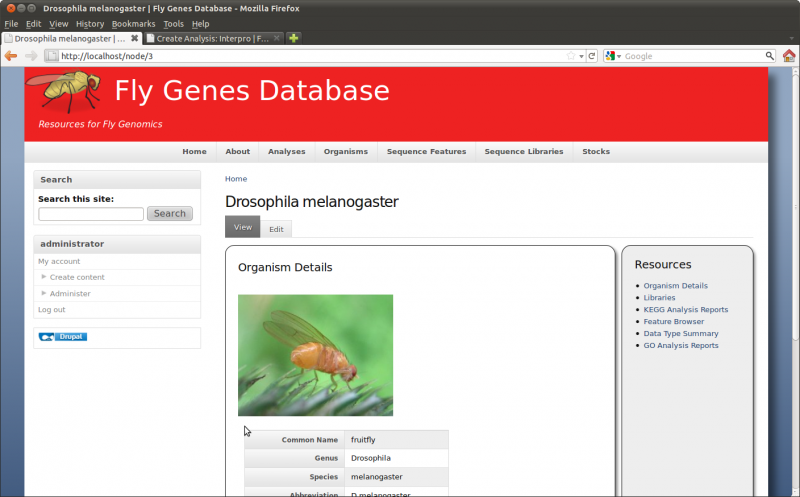Open the search engine selector dropdown
This screenshot has width=800, height=497.
point(613,56)
